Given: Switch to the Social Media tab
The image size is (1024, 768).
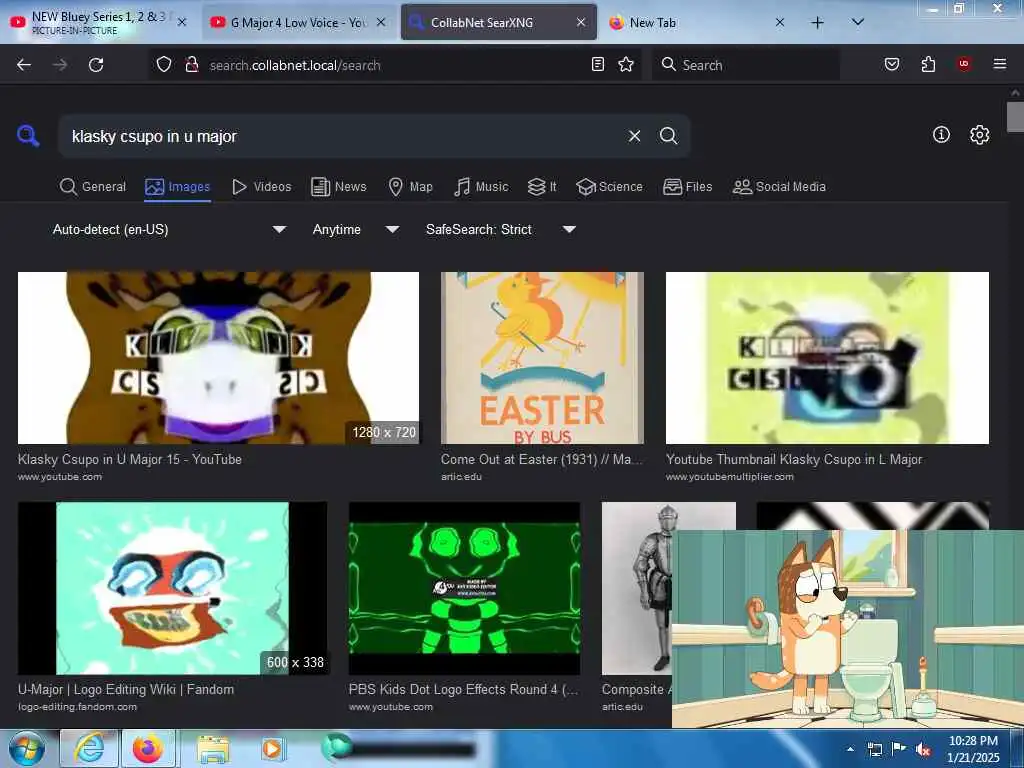Looking at the screenshot, I should [779, 187].
